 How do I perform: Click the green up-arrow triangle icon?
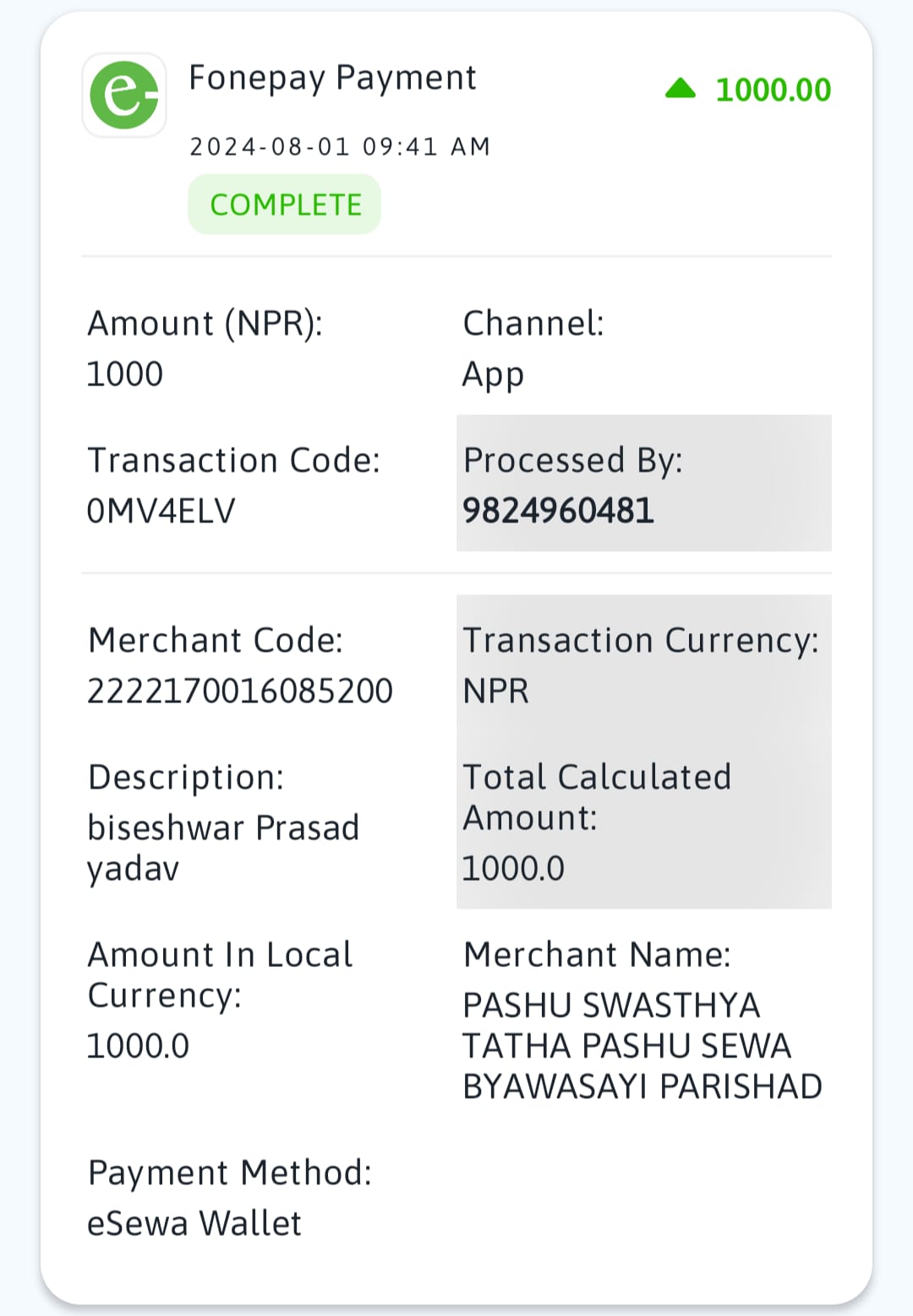point(681,88)
